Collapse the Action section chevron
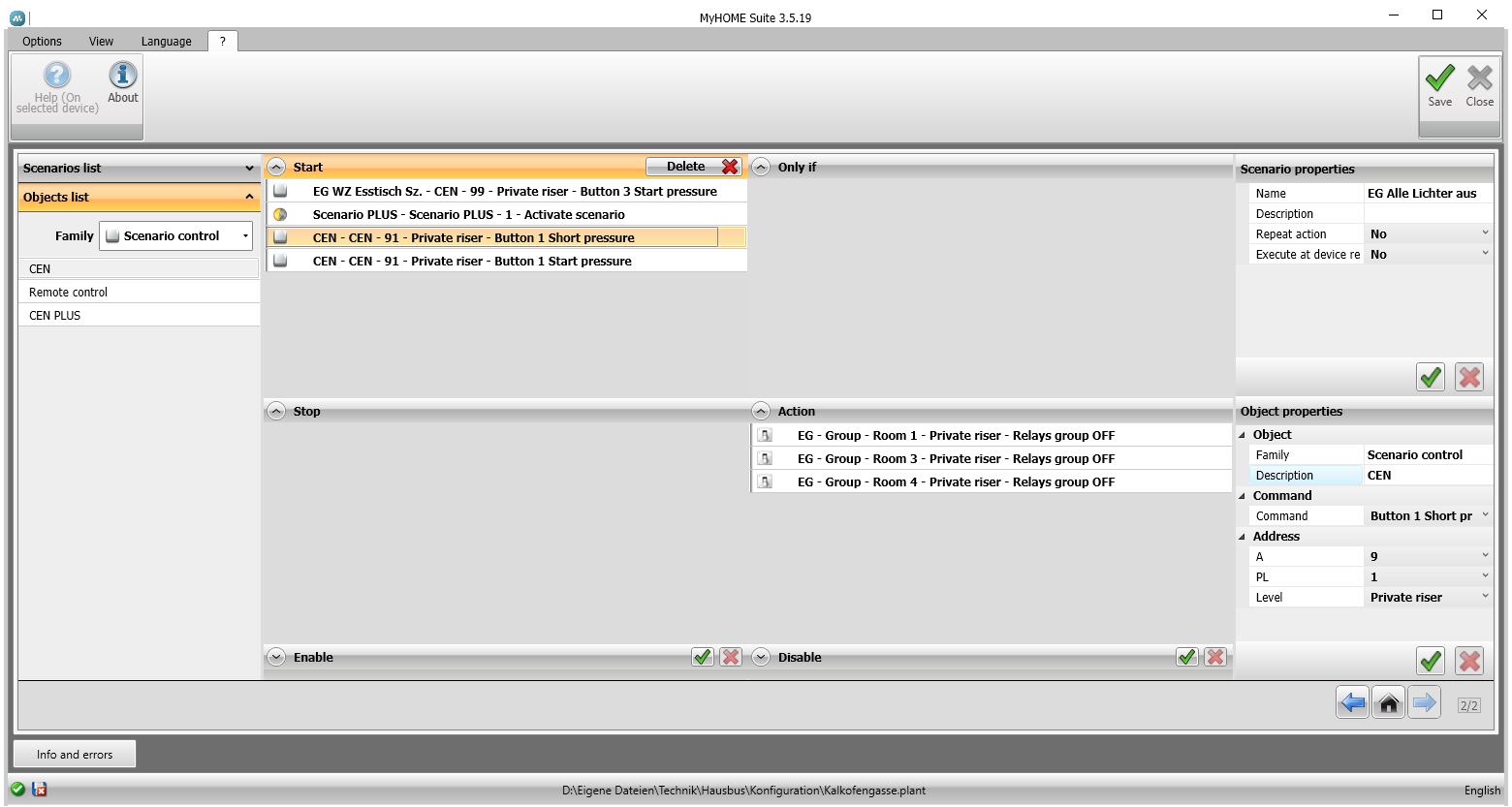The width and height of the screenshot is (1512, 807). pyautogui.click(x=762, y=411)
